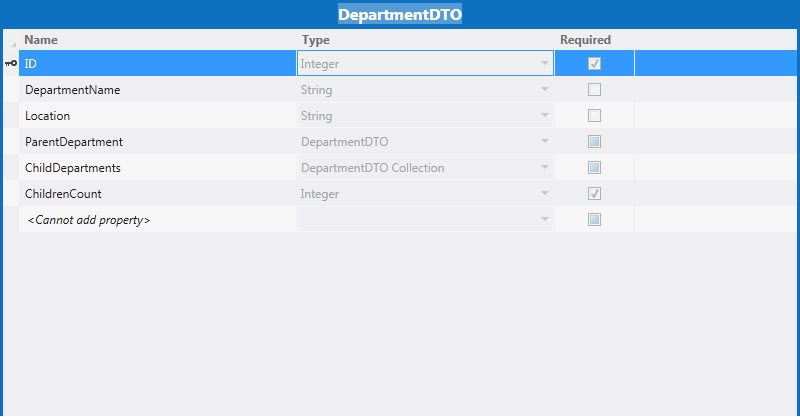
Task: Open the empty Type dropdown in last row
Action: click(545, 219)
